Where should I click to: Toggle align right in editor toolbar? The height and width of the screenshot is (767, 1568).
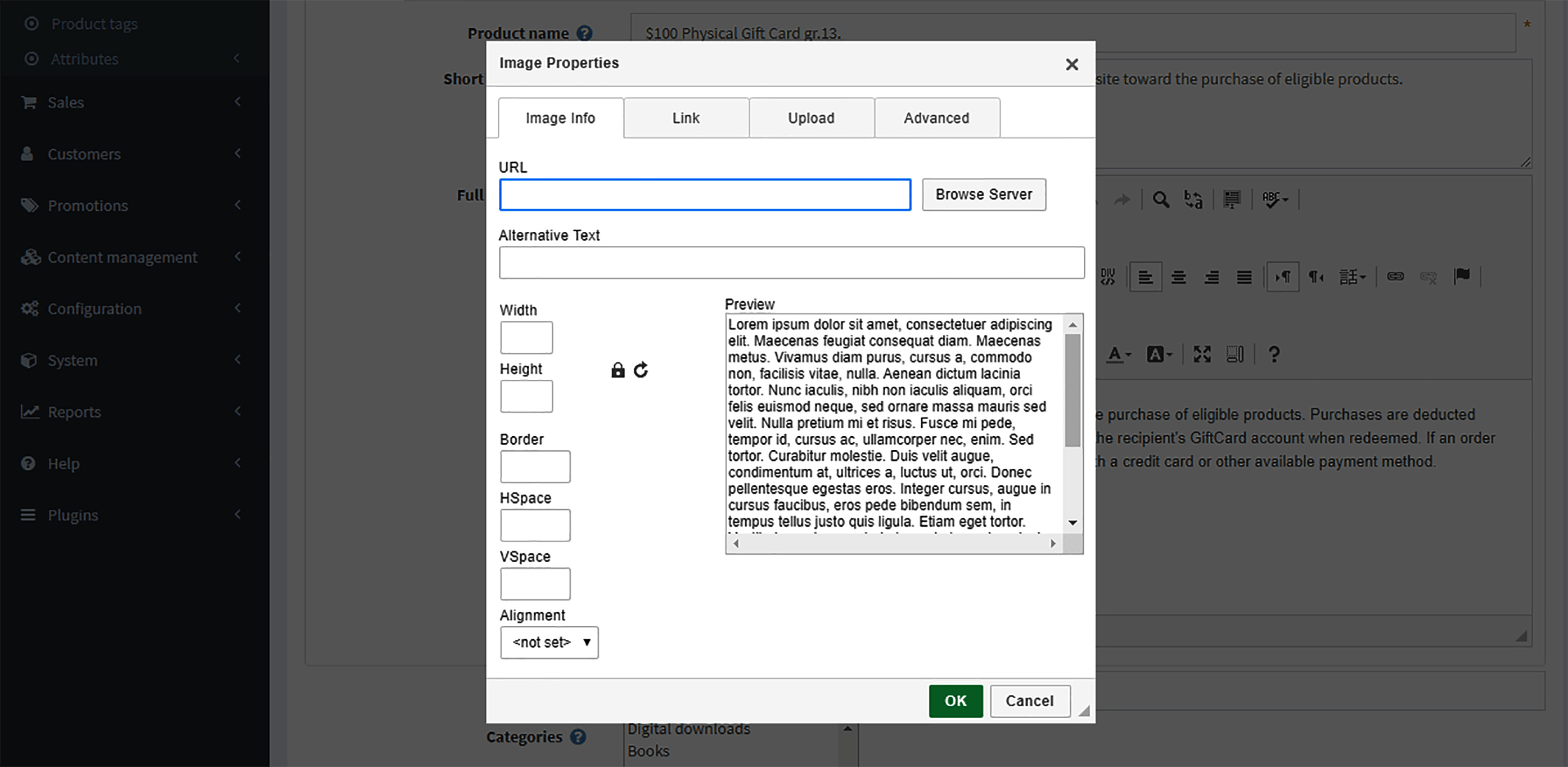coord(1211,277)
